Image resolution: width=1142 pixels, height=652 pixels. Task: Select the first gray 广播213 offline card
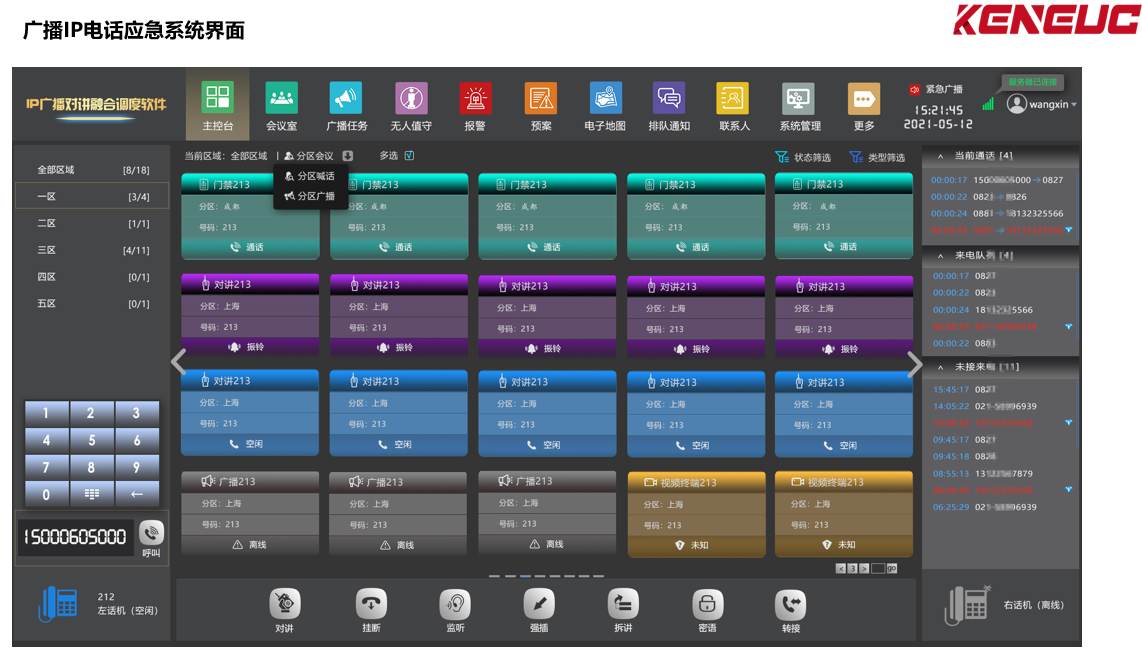(250, 513)
